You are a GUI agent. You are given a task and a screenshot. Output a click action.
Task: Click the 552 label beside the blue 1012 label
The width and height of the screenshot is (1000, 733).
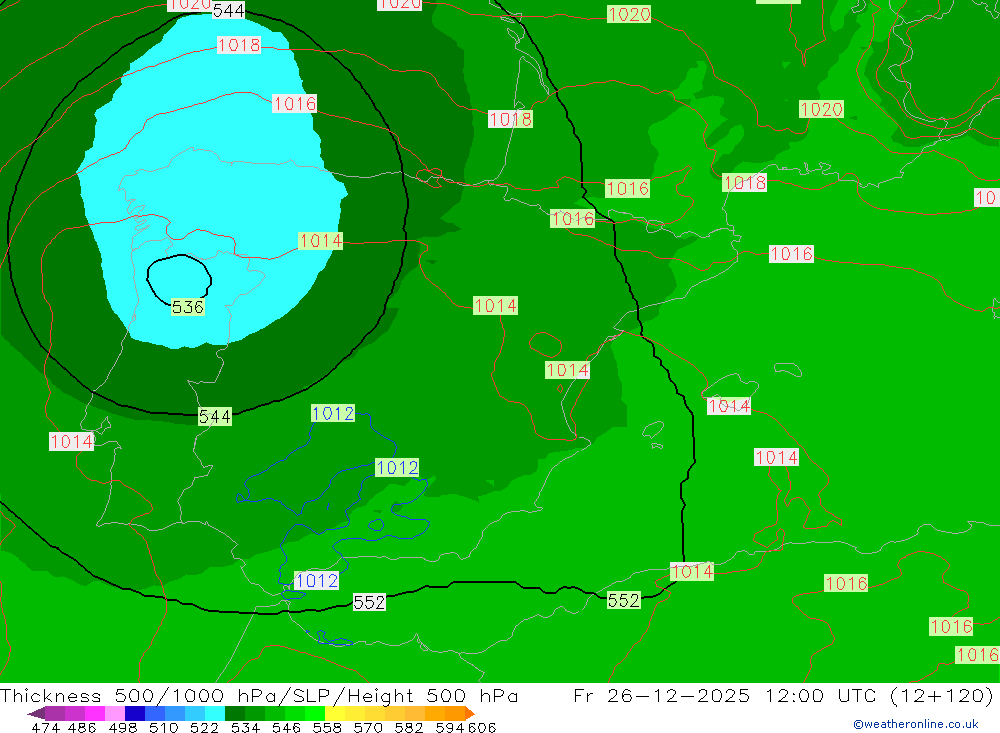click(369, 602)
